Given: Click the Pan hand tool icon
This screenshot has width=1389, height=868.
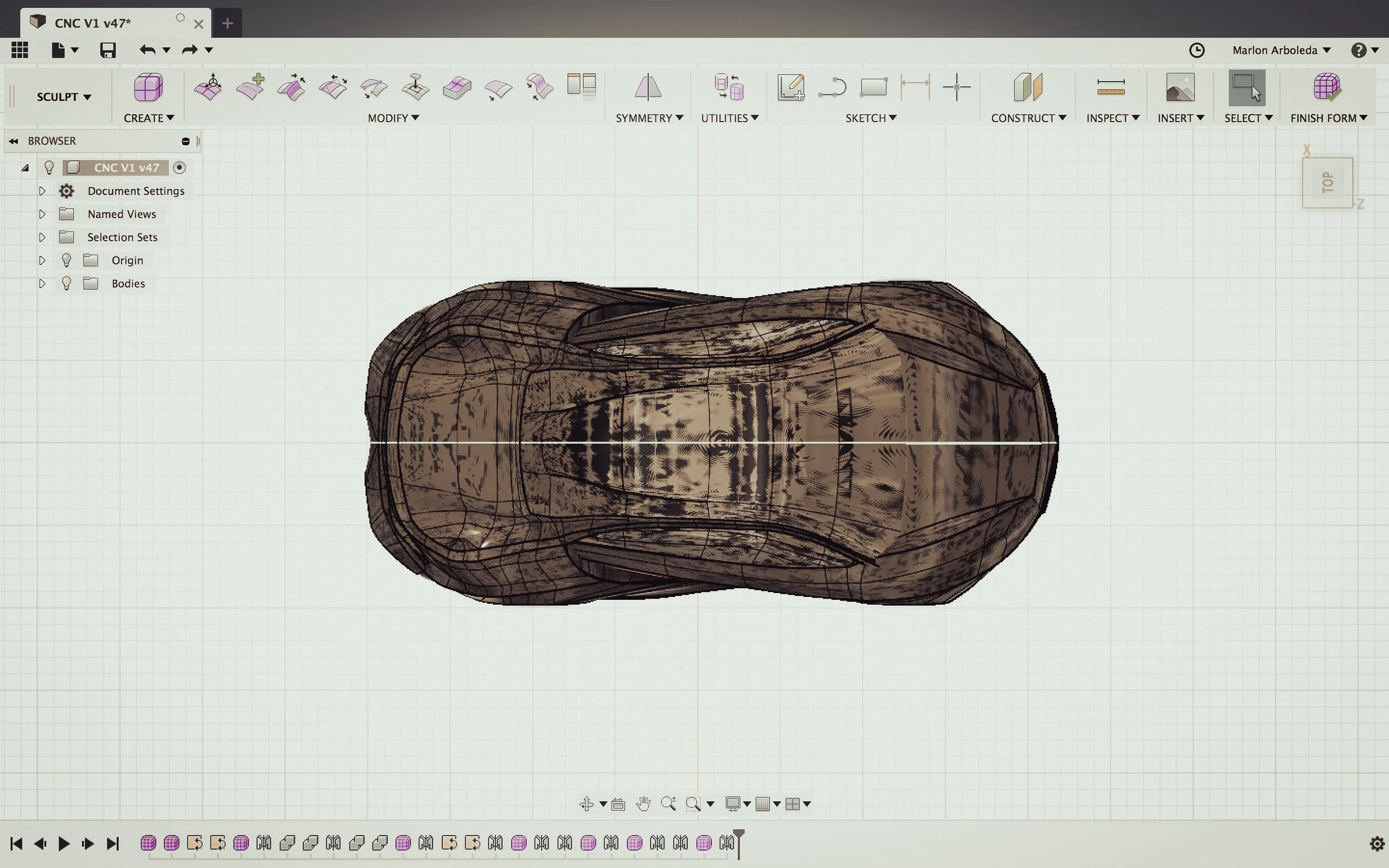Looking at the screenshot, I should click(643, 804).
